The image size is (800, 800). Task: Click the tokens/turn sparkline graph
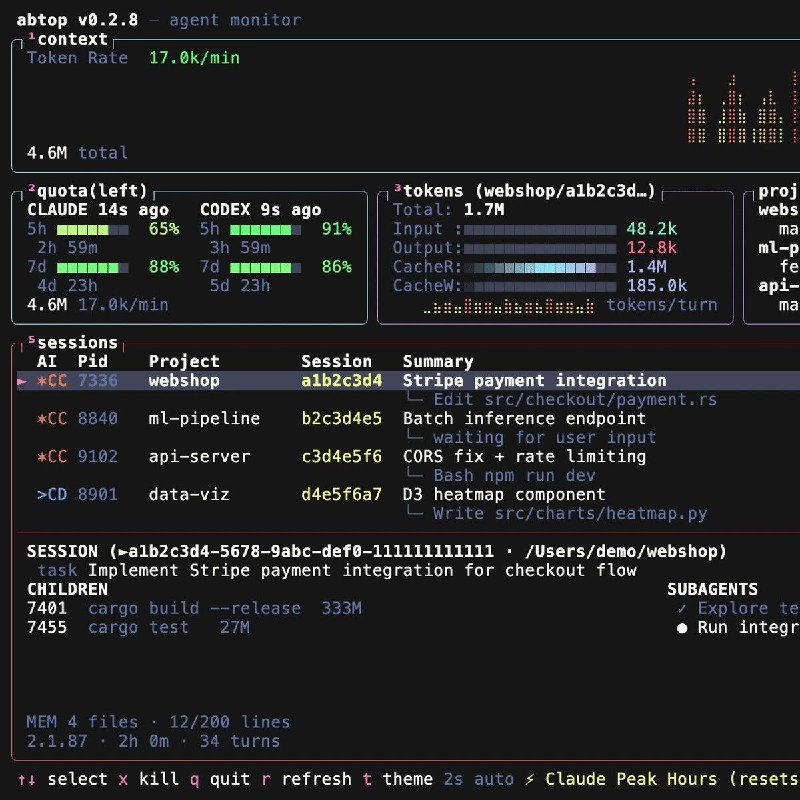coord(509,306)
